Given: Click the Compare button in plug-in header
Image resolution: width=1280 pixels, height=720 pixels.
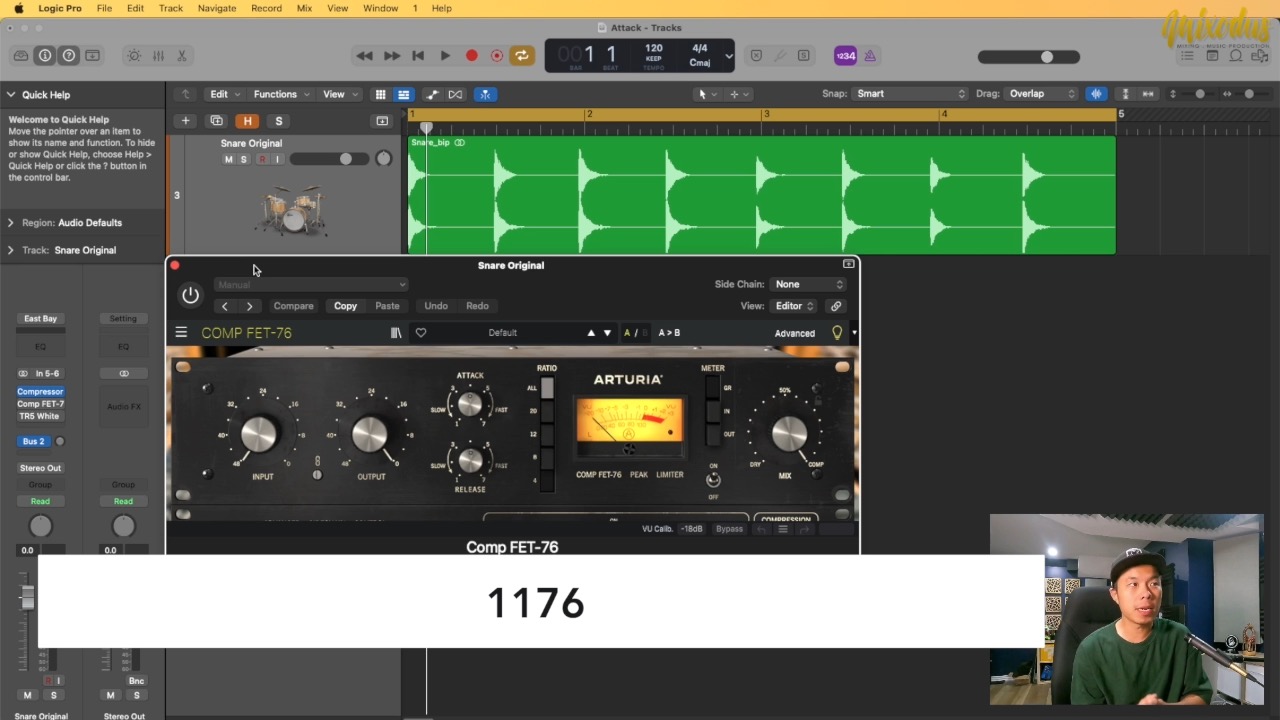Looking at the screenshot, I should (x=294, y=306).
